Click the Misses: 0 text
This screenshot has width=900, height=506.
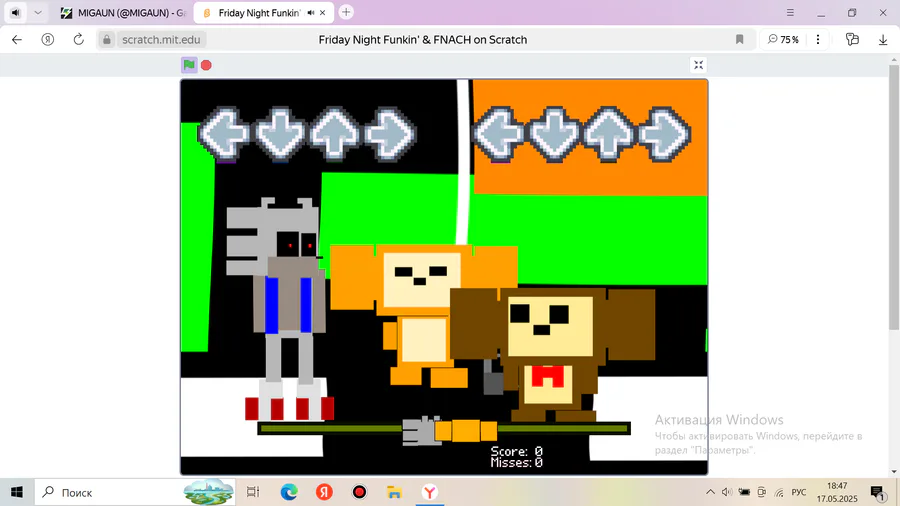517,462
